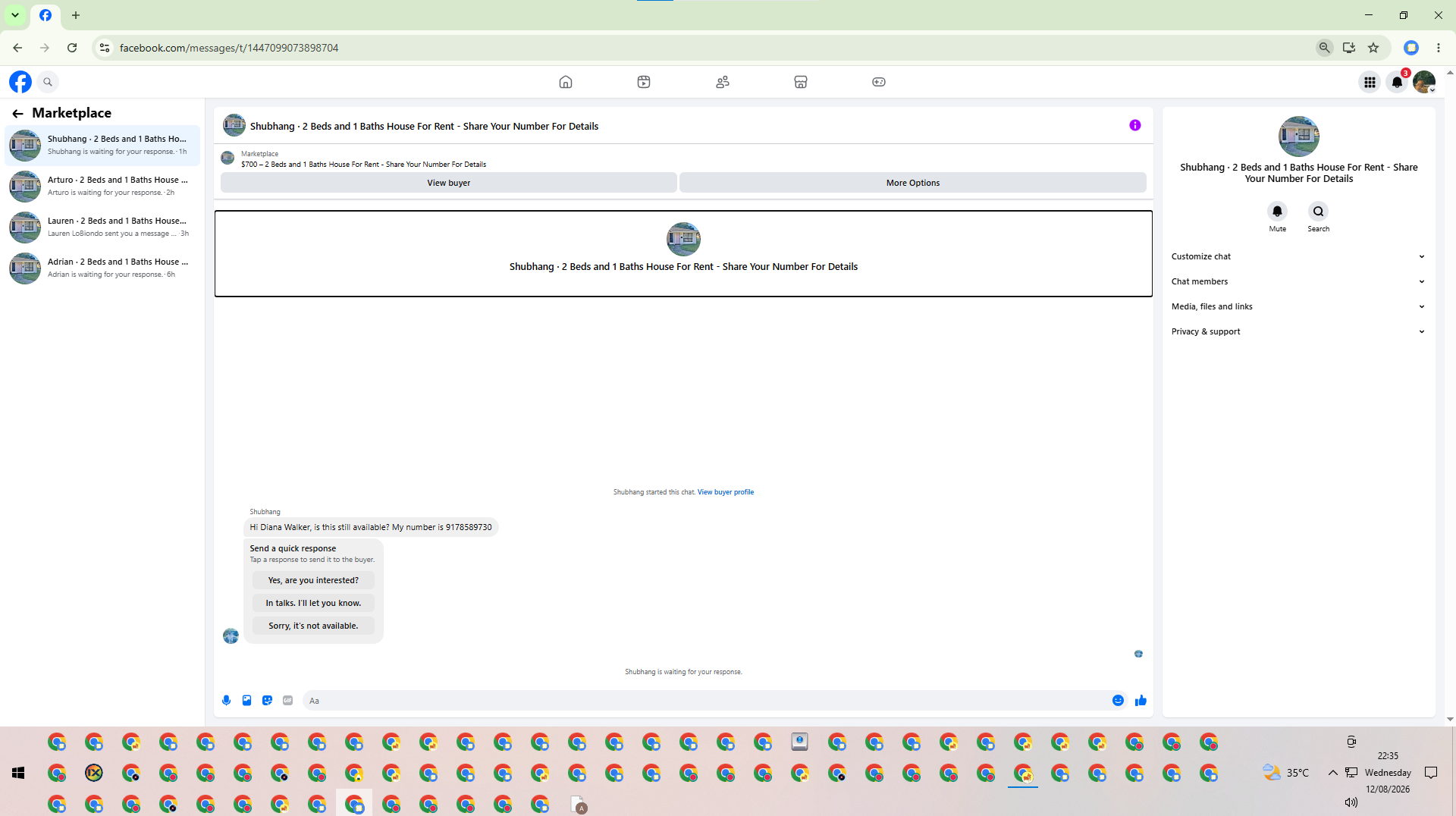Open the house listing thumbnail in right panel
This screenshot has width=1456, height=816.
(1299, 137)
